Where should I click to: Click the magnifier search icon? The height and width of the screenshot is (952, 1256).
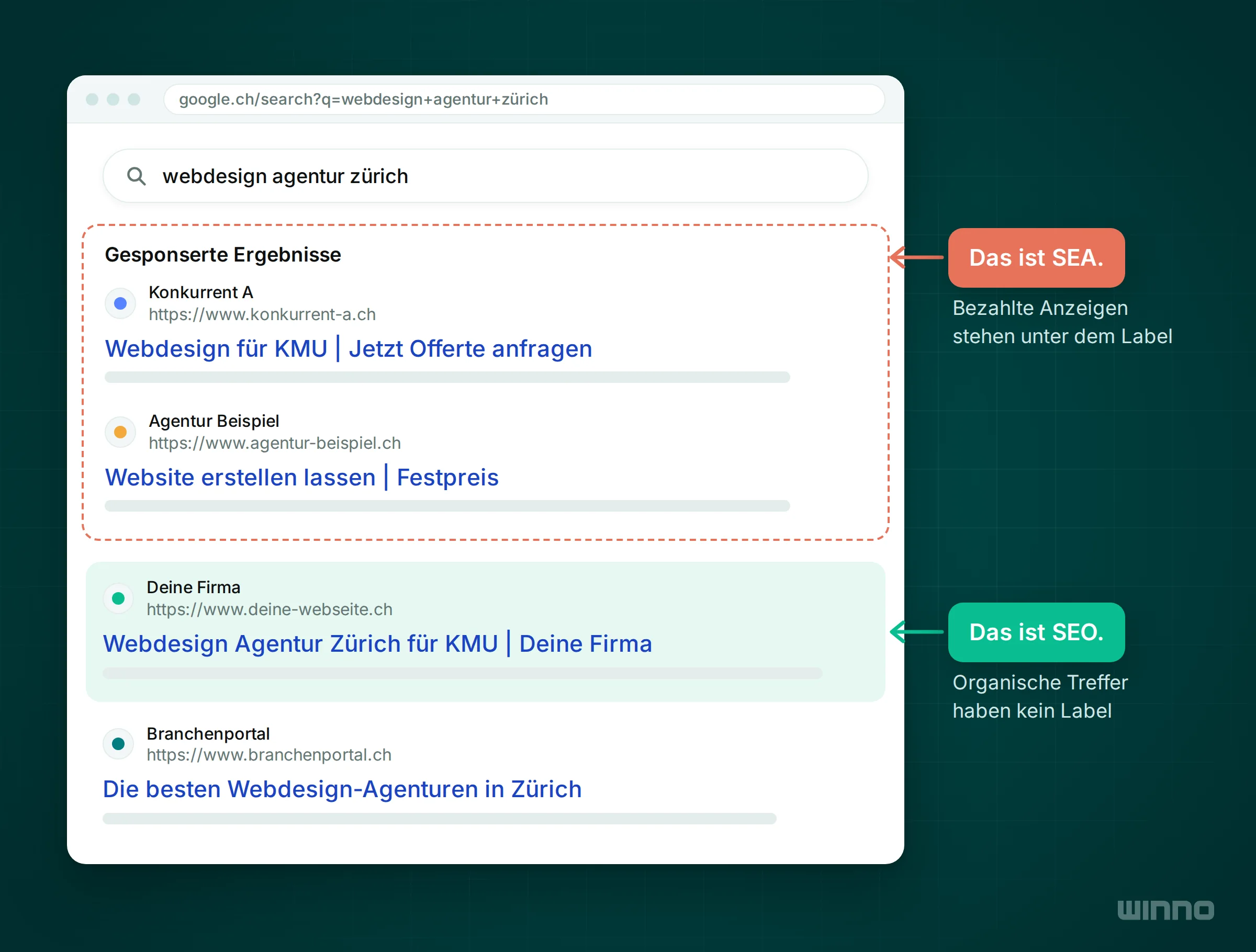(x=136, y=177)
